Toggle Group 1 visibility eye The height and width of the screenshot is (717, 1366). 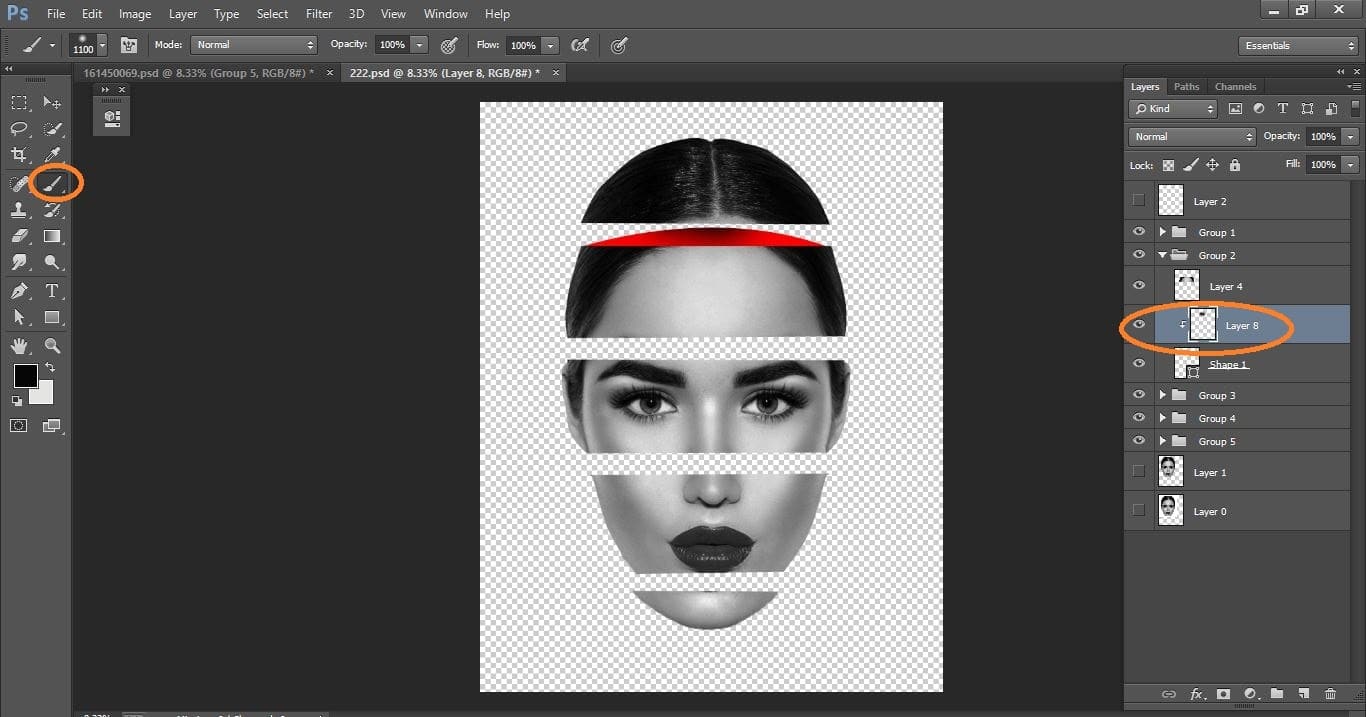pos(1138,231)
